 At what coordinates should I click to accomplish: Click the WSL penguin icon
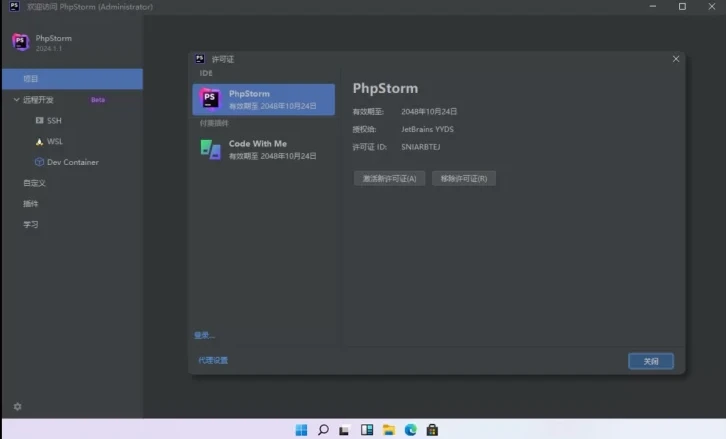39,141
